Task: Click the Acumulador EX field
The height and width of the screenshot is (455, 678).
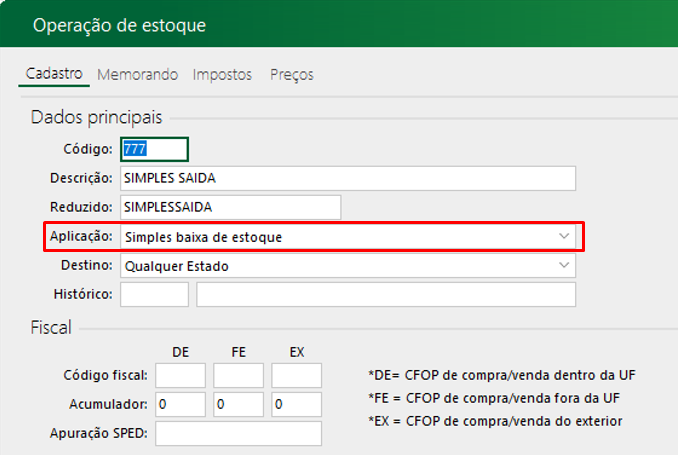Action: click(296, 404)
